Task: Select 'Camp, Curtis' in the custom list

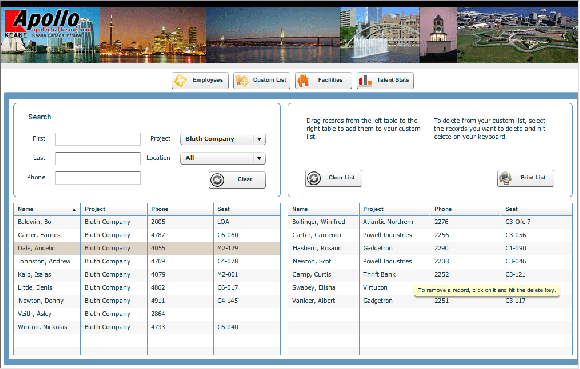Action: 430,275
